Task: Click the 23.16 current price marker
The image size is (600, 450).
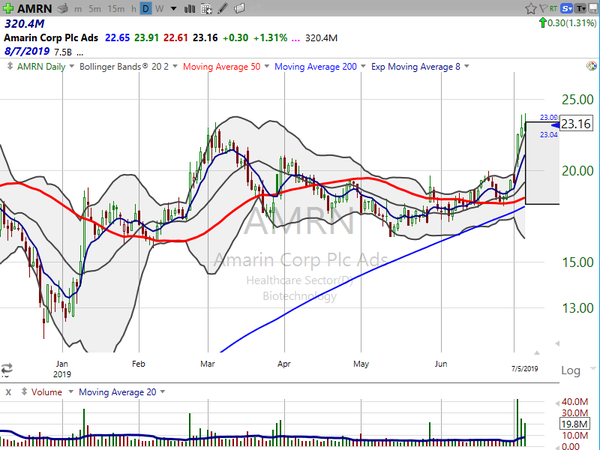Action: 576,124
